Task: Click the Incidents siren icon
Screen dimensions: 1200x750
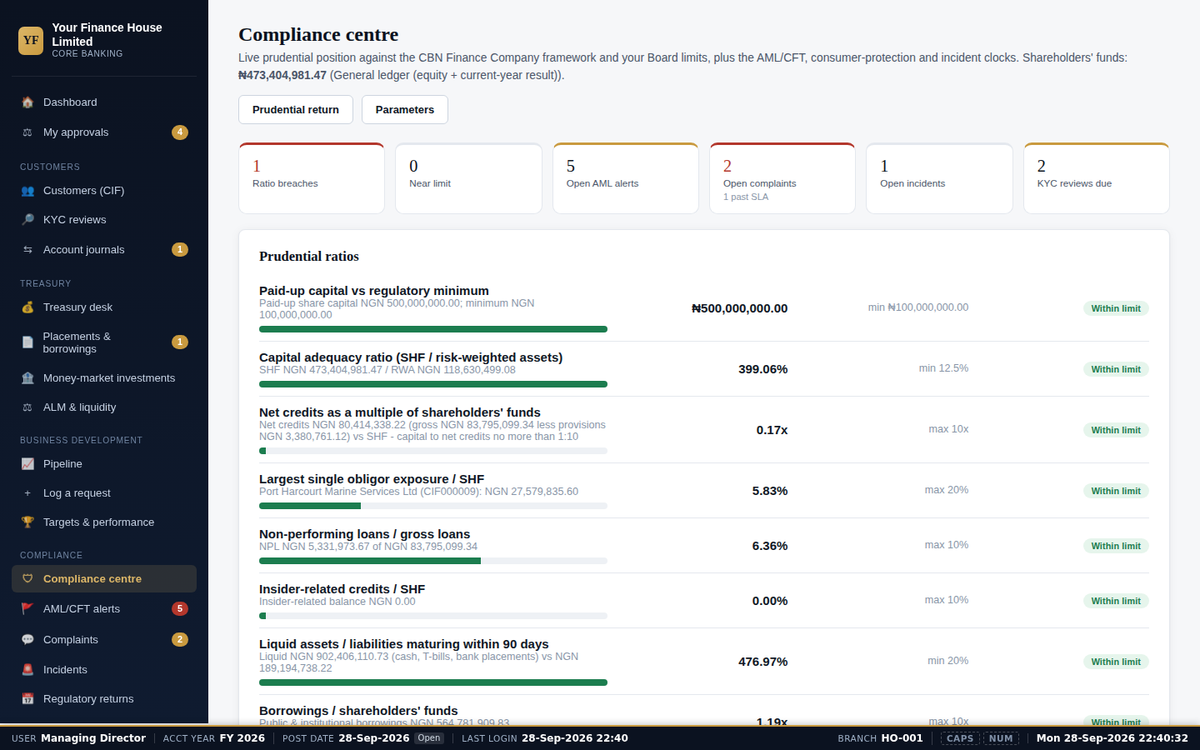Action: [x=28, y=670]
